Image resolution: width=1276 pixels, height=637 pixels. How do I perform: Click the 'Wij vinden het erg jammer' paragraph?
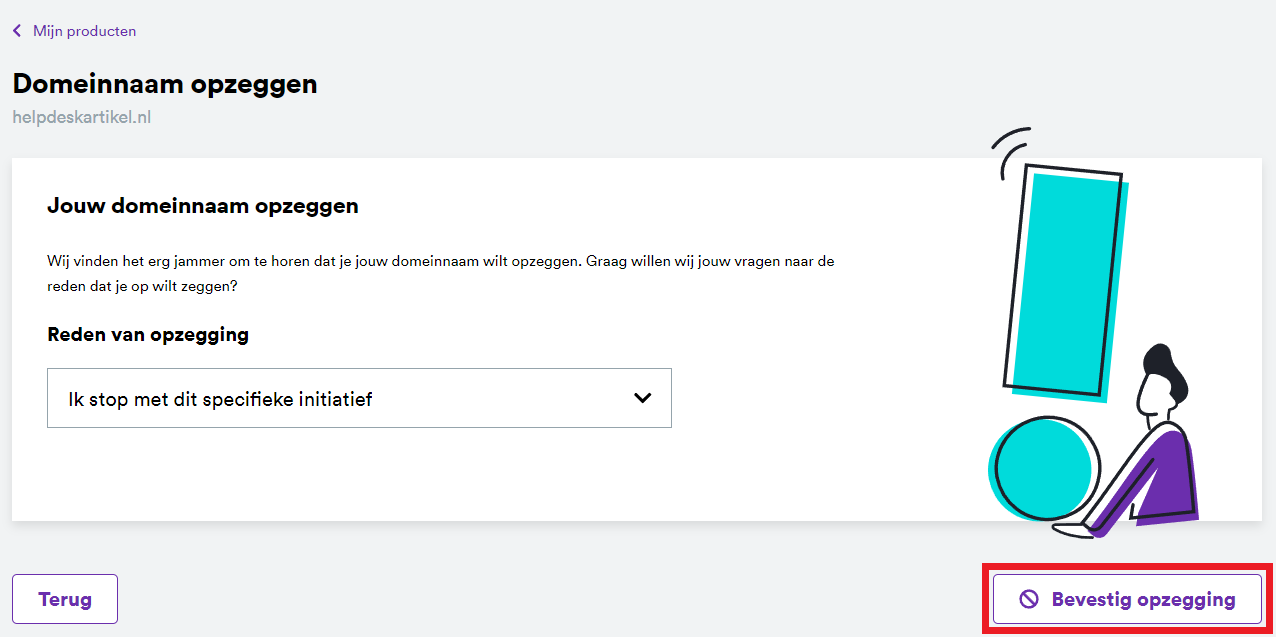pos(440,274)
